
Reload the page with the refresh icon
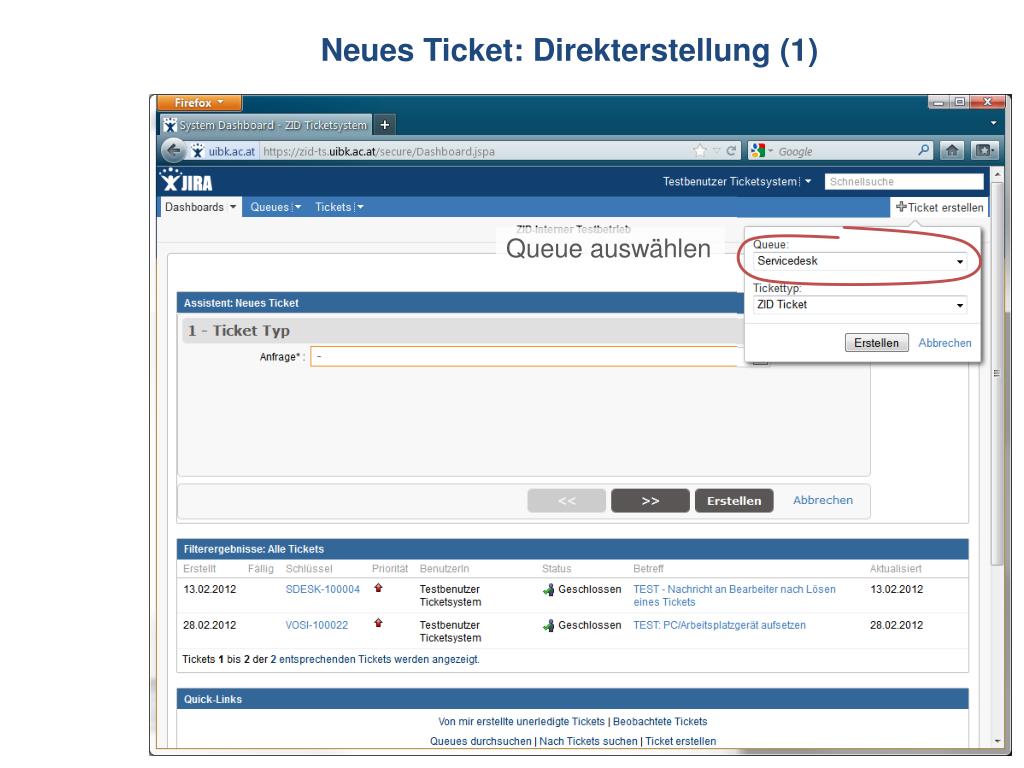[731, 151]
